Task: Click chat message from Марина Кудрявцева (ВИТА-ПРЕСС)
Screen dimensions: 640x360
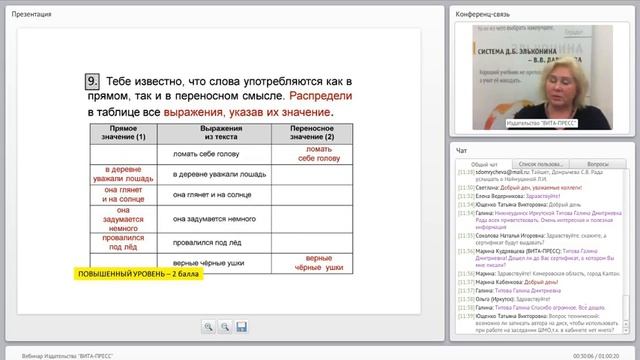Action: 536,258
